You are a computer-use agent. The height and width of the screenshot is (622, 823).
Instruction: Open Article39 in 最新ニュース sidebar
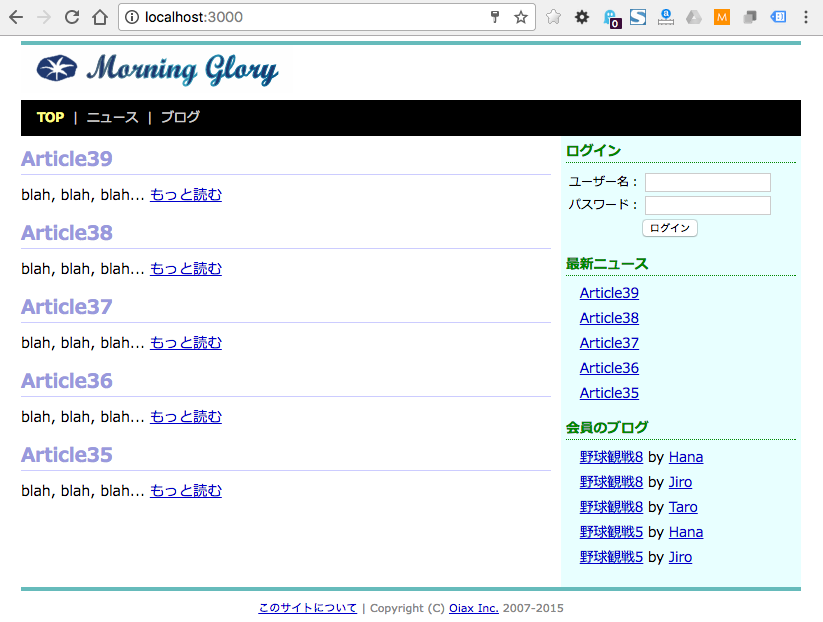(x=609, y=293)
